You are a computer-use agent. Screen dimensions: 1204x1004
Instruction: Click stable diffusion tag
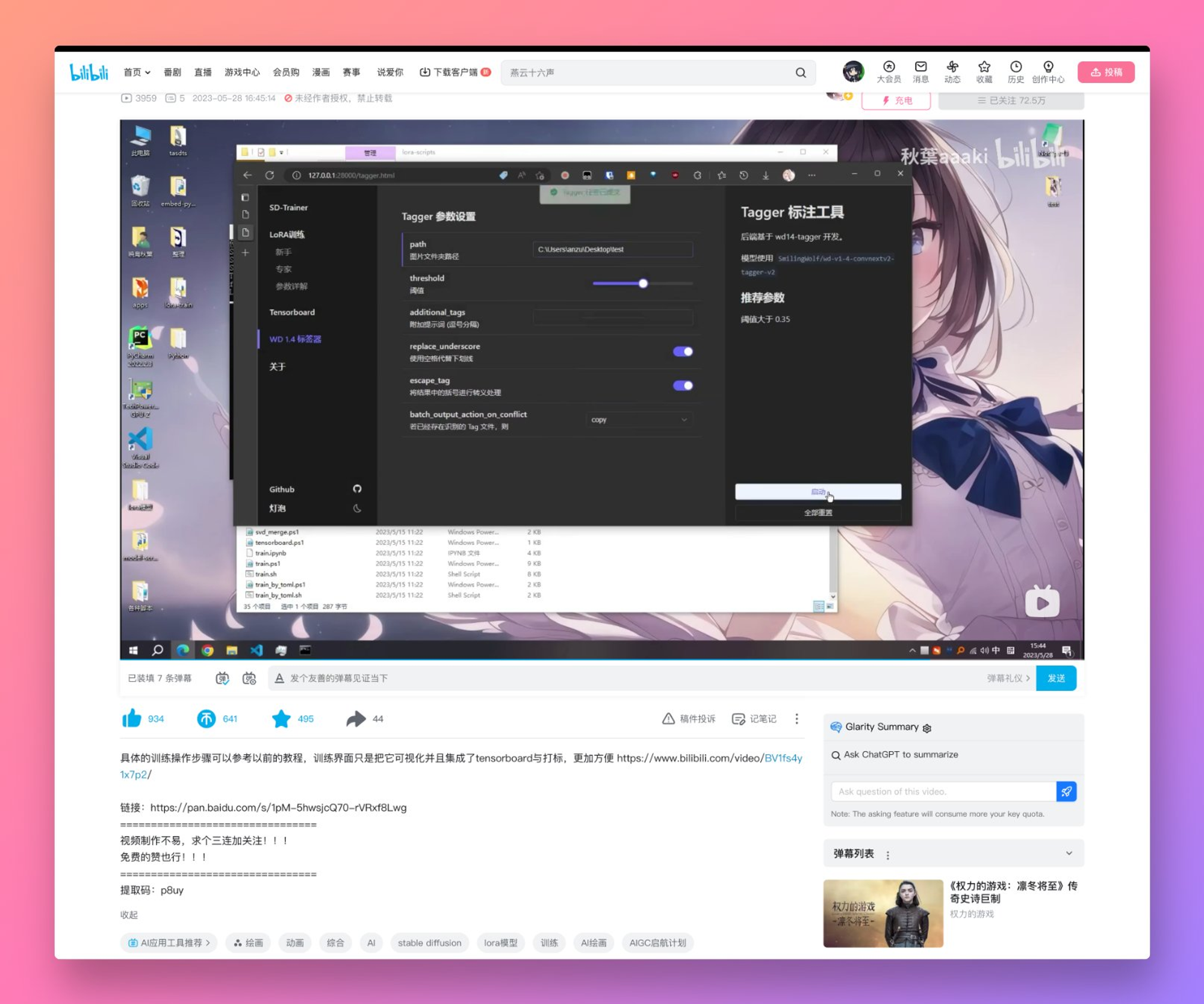[429, 943]
